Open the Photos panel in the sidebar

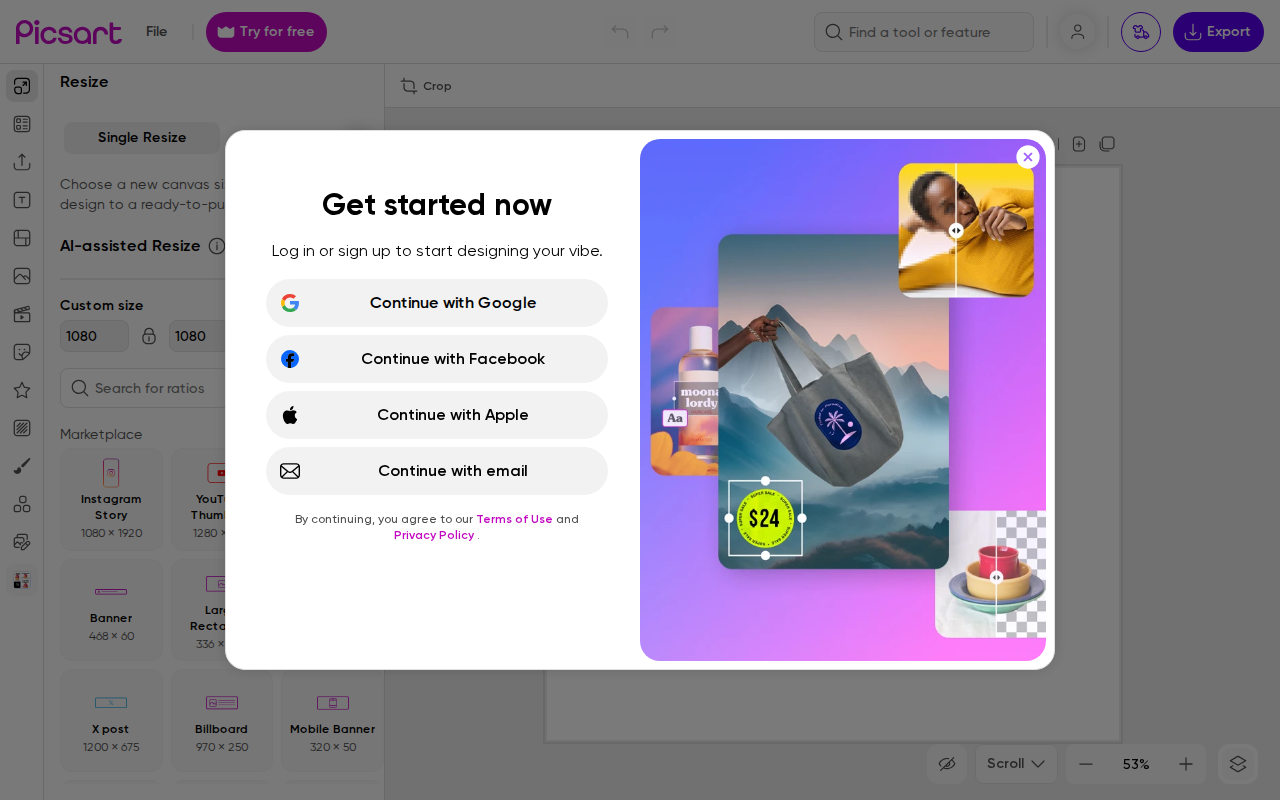(21, 275)
